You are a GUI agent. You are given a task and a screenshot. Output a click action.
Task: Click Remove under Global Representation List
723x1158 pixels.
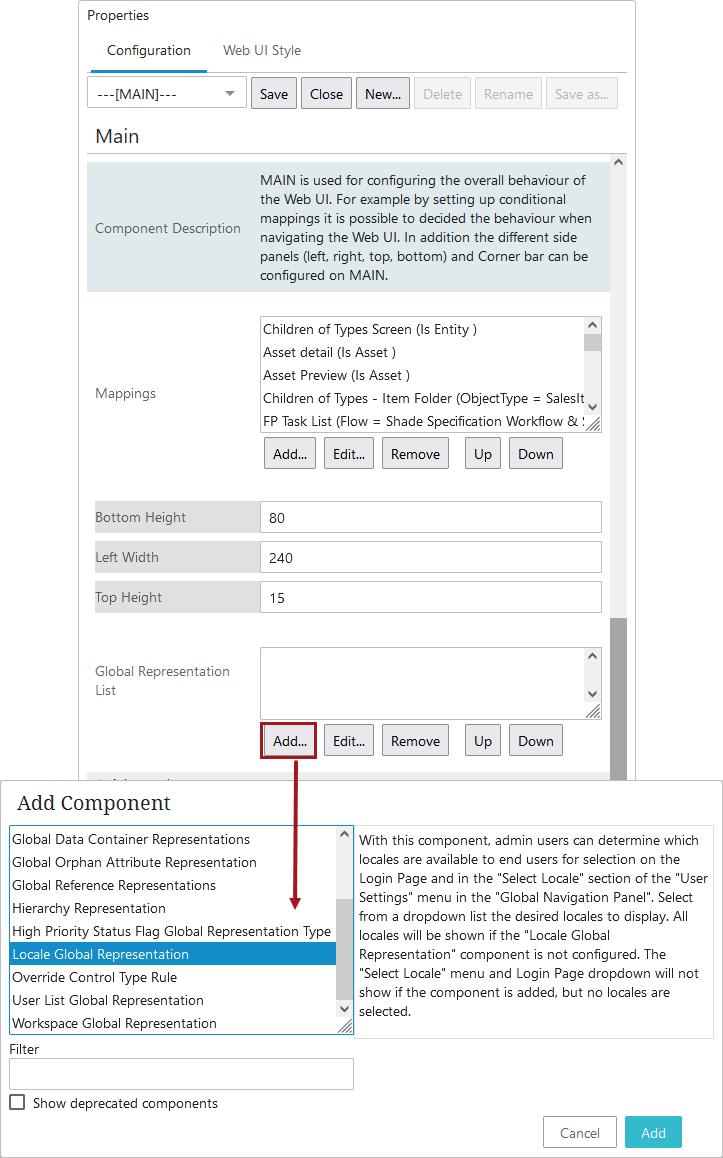[415, 741]
